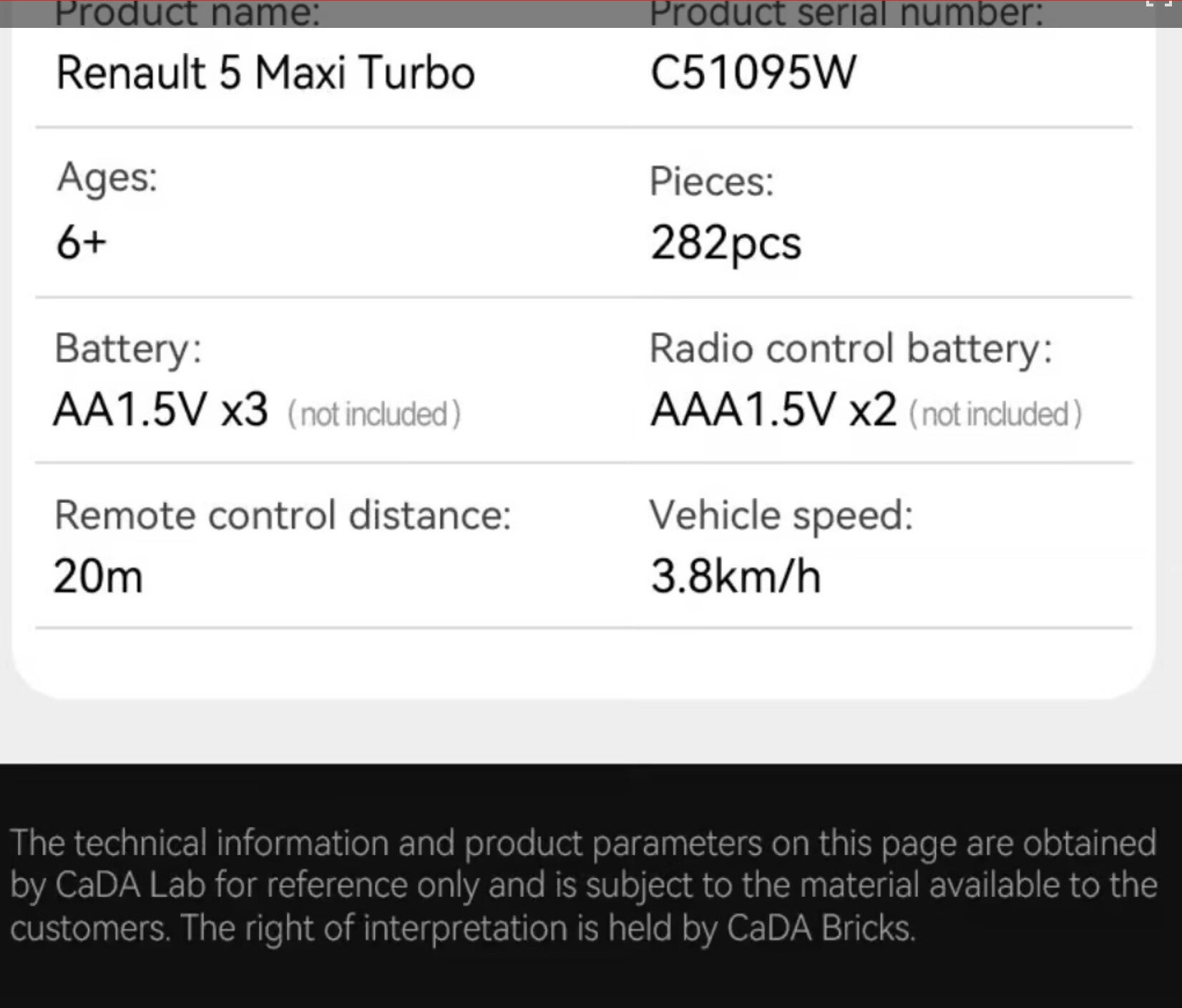The image size is (1182, 1008).
Task: Select the serial number C51095W
Action: [753, 73]
